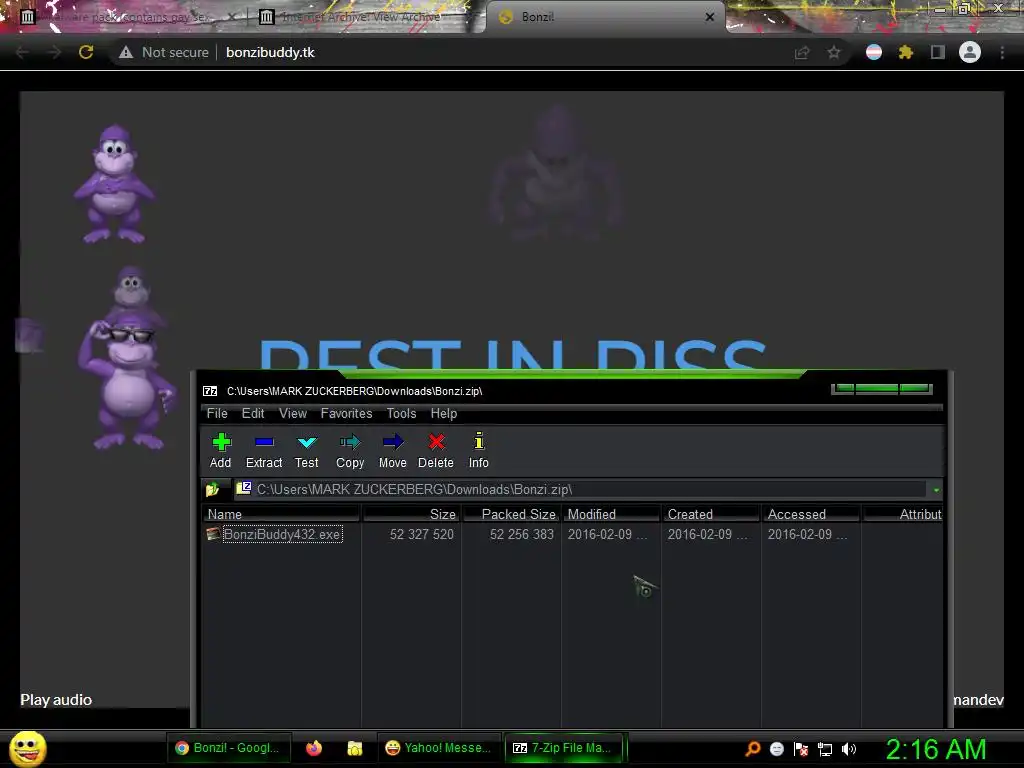The image size is (1024, 768).
Task: Open file Info in 7-Zip
Action: click(479, 451)
